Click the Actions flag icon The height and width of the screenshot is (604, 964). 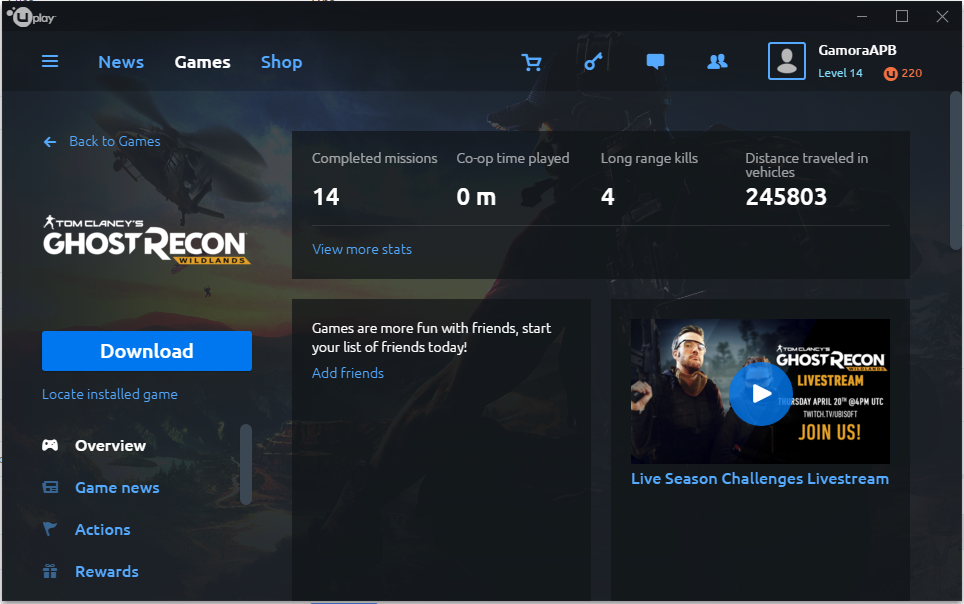[50, 529]
